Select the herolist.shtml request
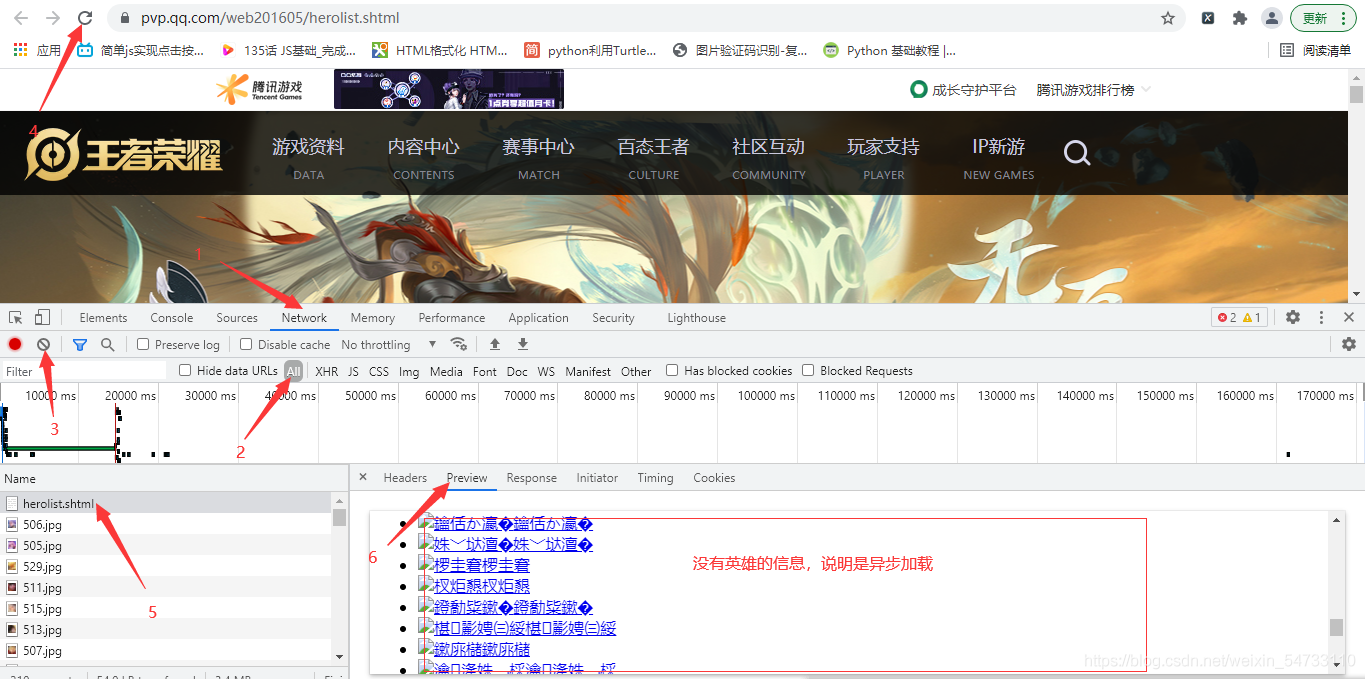 (x=166, y=504)
